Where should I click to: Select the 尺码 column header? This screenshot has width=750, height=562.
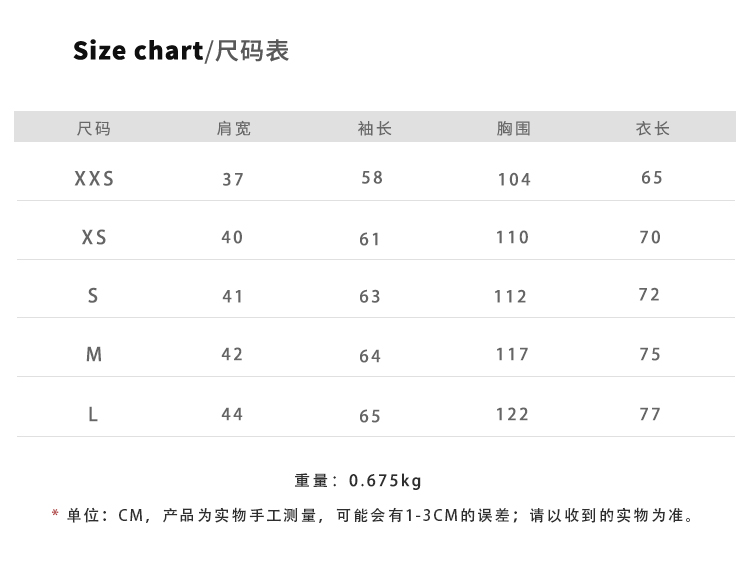pos(94,128)
